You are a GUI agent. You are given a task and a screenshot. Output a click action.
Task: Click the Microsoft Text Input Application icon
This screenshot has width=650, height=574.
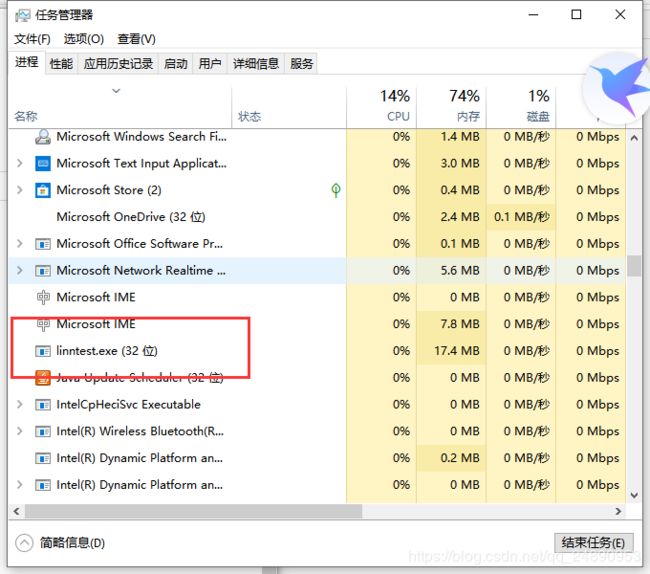tap(43, 163)
